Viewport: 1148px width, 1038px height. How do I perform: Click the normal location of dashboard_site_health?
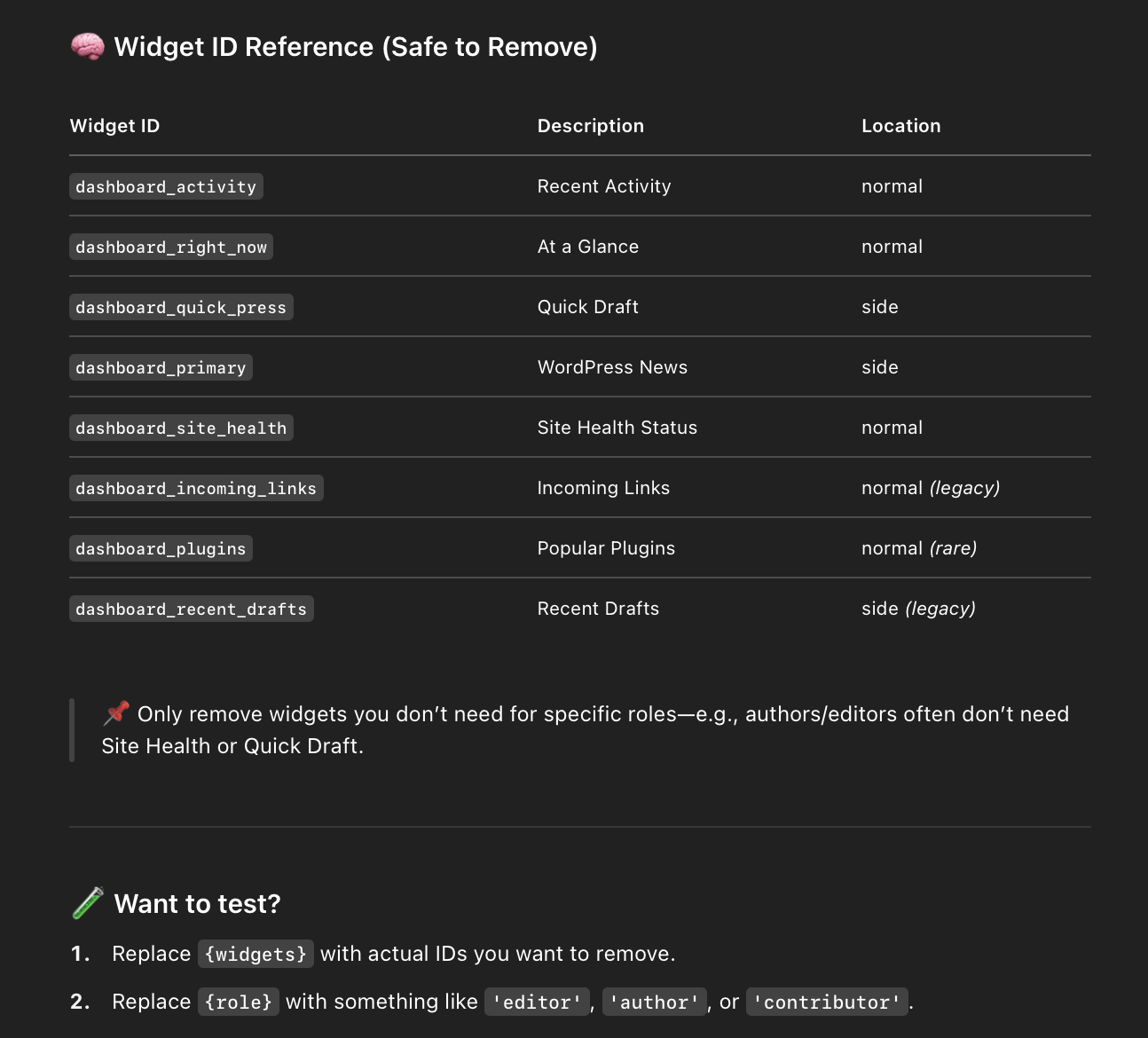[x=892, y=428]
